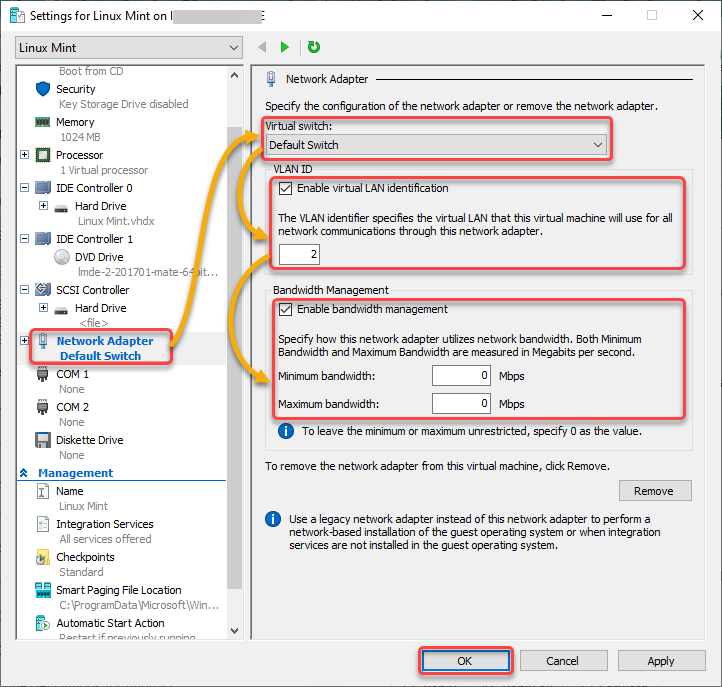Toggle Enable virtual LAN identification checkbox
Viewport: 722px width, 687px height.
285,188
